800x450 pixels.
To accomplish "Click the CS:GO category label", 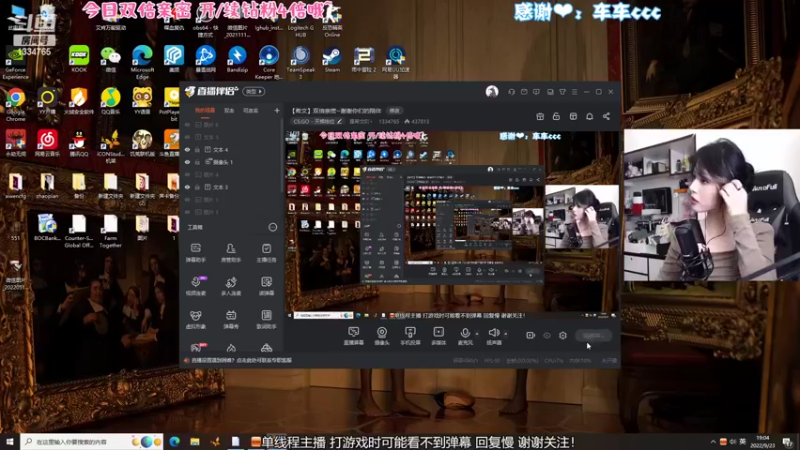I will point(314,121).
